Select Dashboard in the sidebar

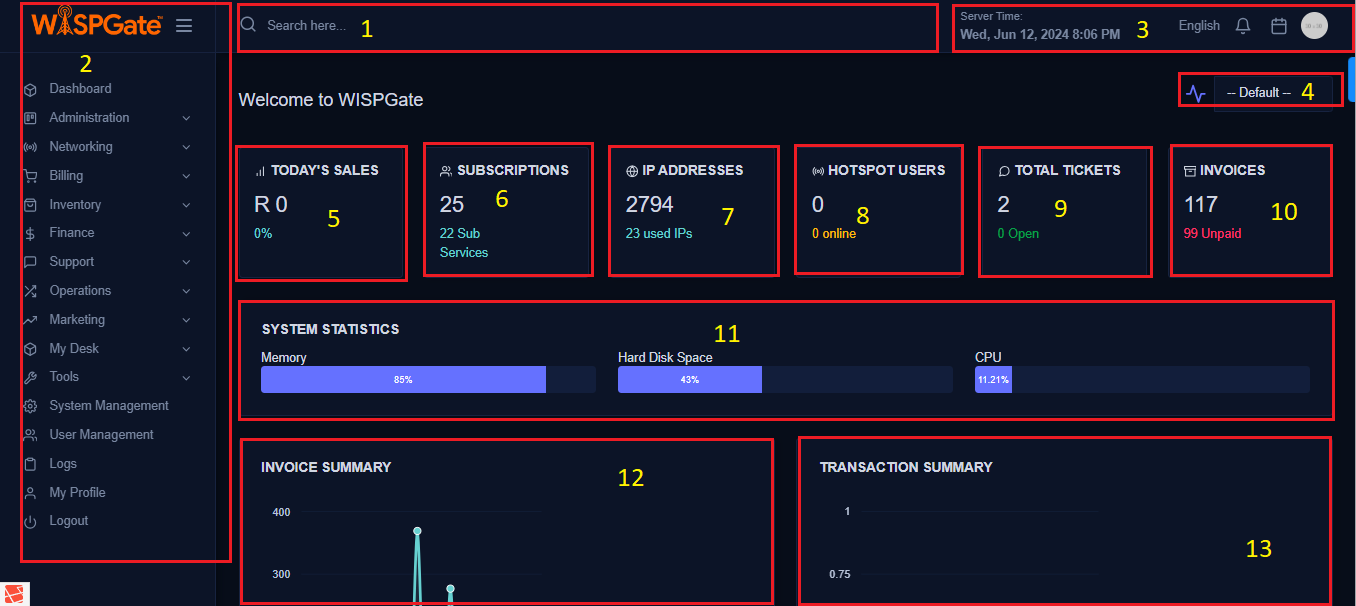[x=80, y=88]
